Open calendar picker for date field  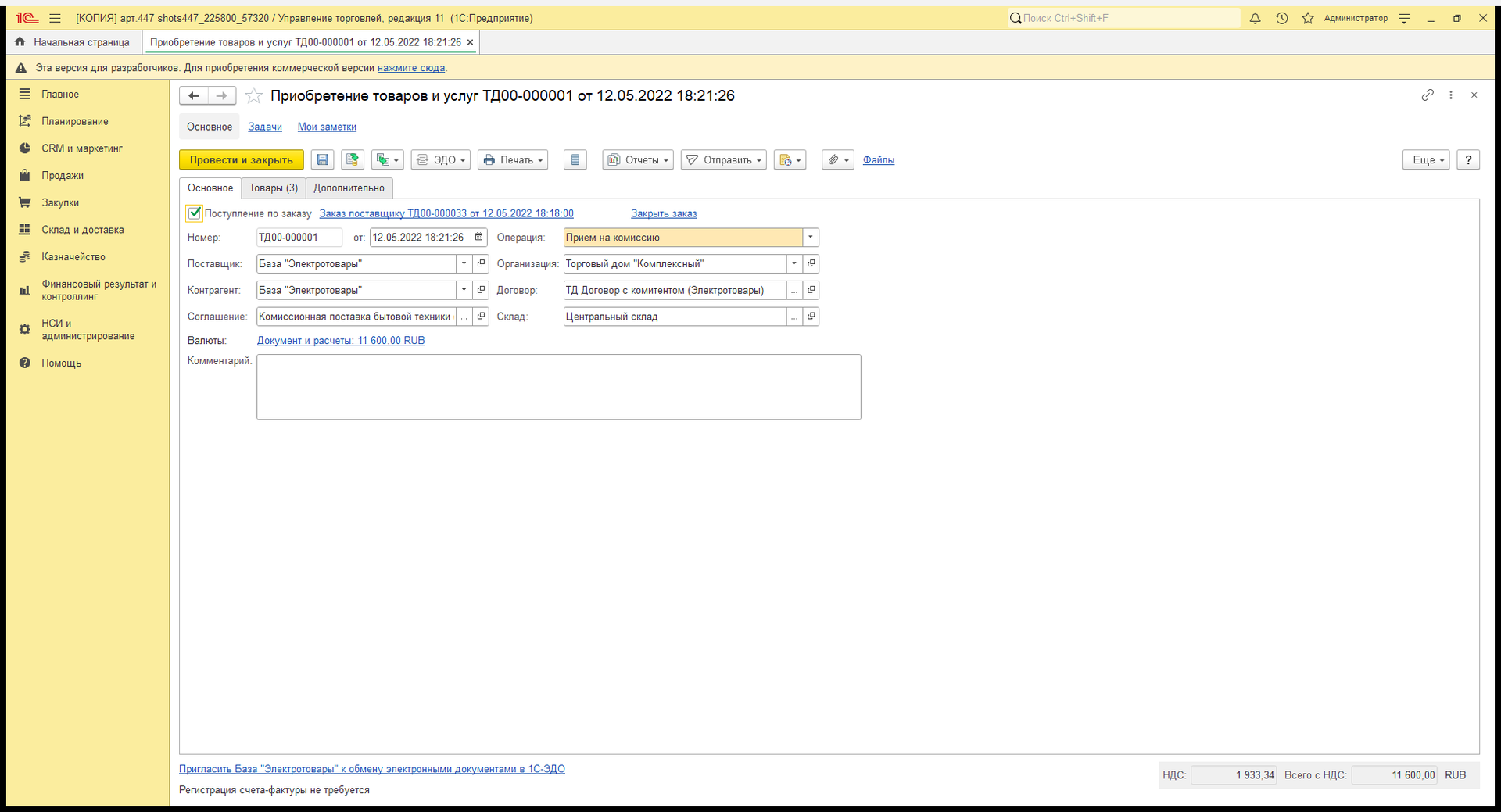point(479,237)
